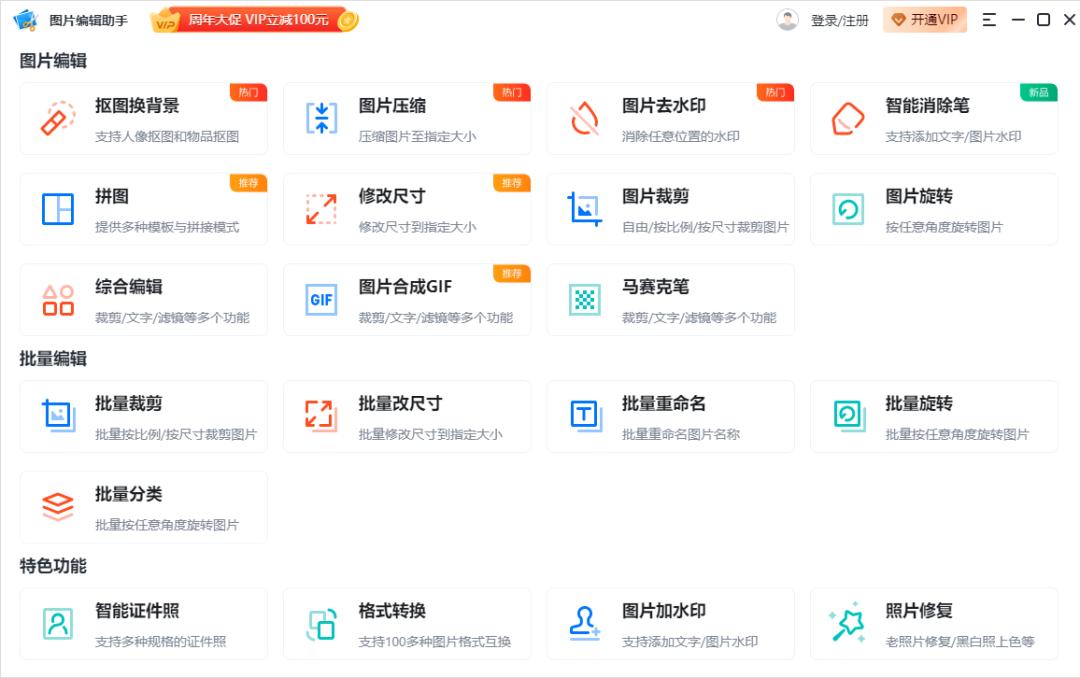
Task: Select the 修改尺寸 resize tool
Action: click(x=407, y=209)
